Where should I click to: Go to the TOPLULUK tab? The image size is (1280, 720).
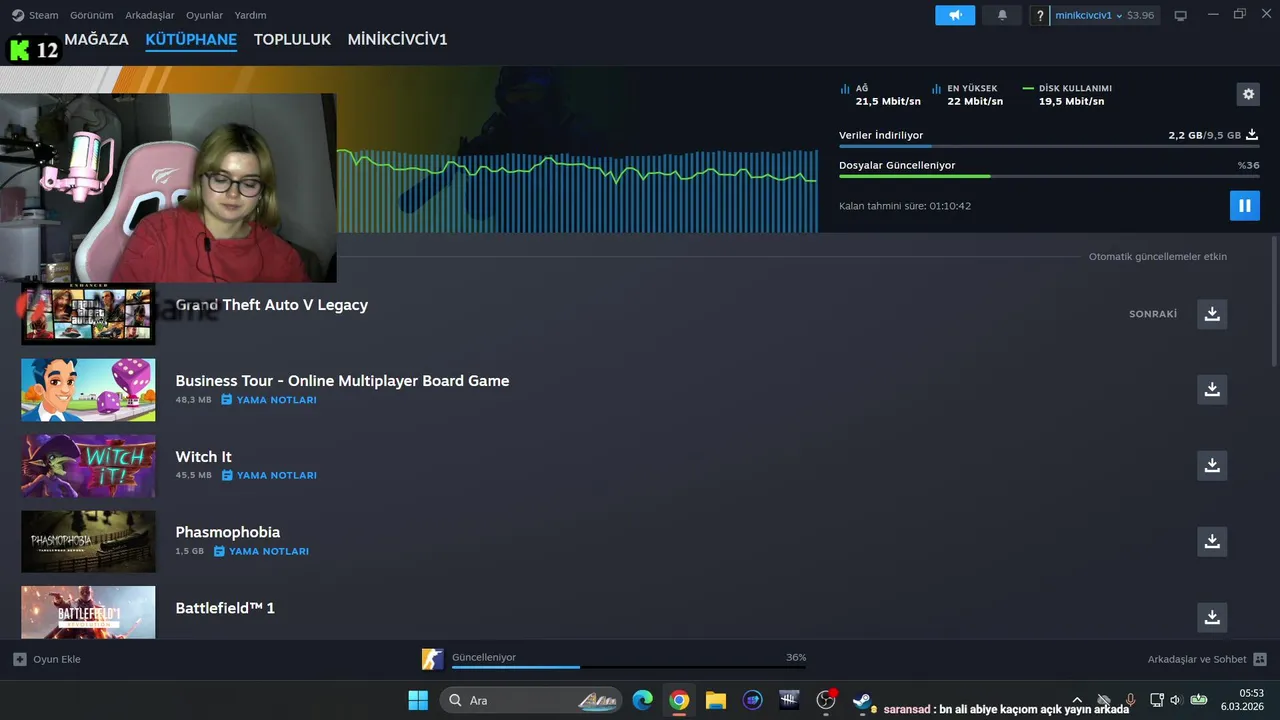[292, 40]
